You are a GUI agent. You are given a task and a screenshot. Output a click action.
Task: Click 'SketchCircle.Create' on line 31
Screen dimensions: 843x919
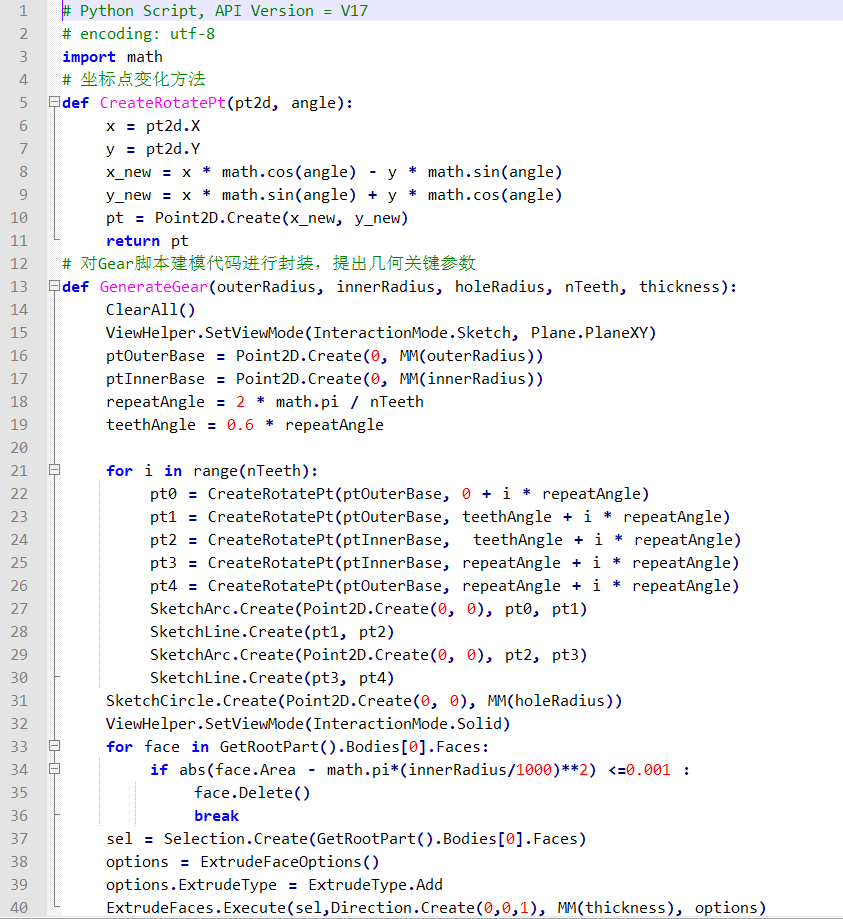[191, 701]
